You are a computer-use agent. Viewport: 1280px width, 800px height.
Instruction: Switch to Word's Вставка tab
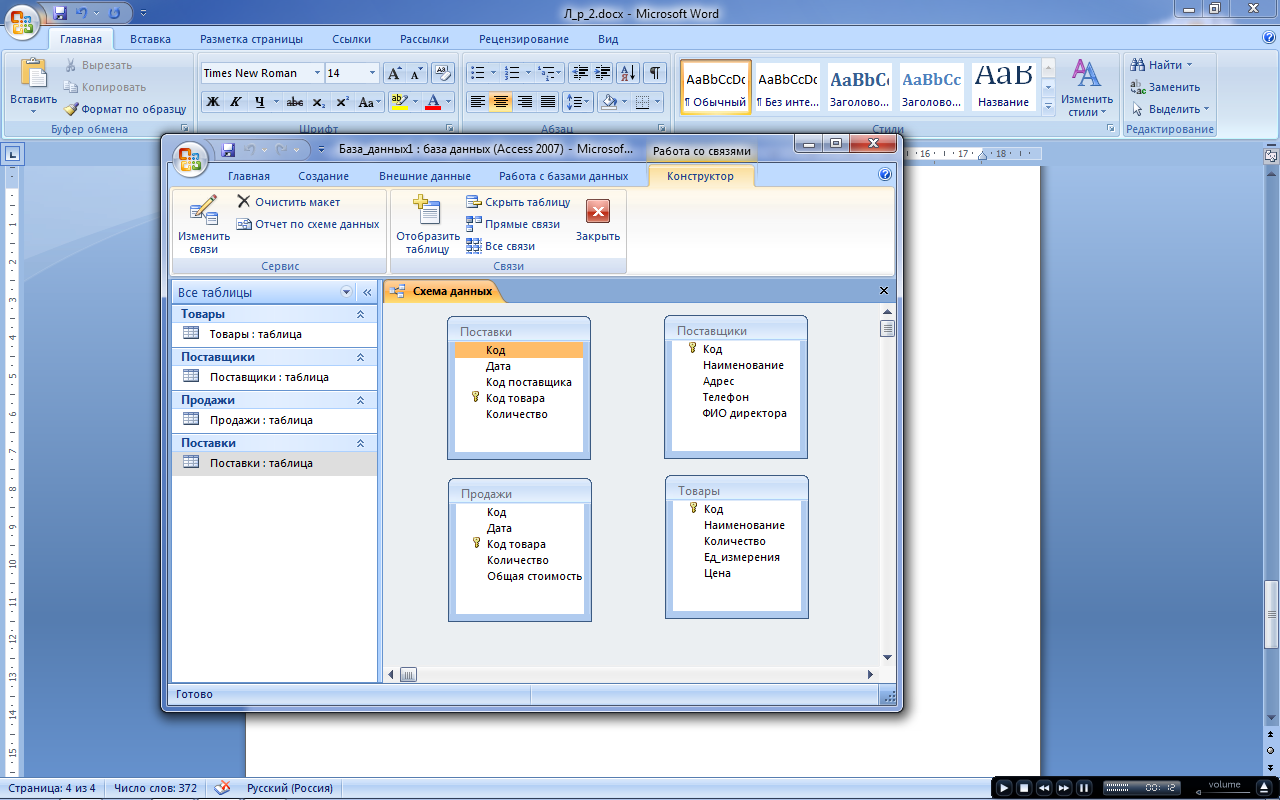150,39
